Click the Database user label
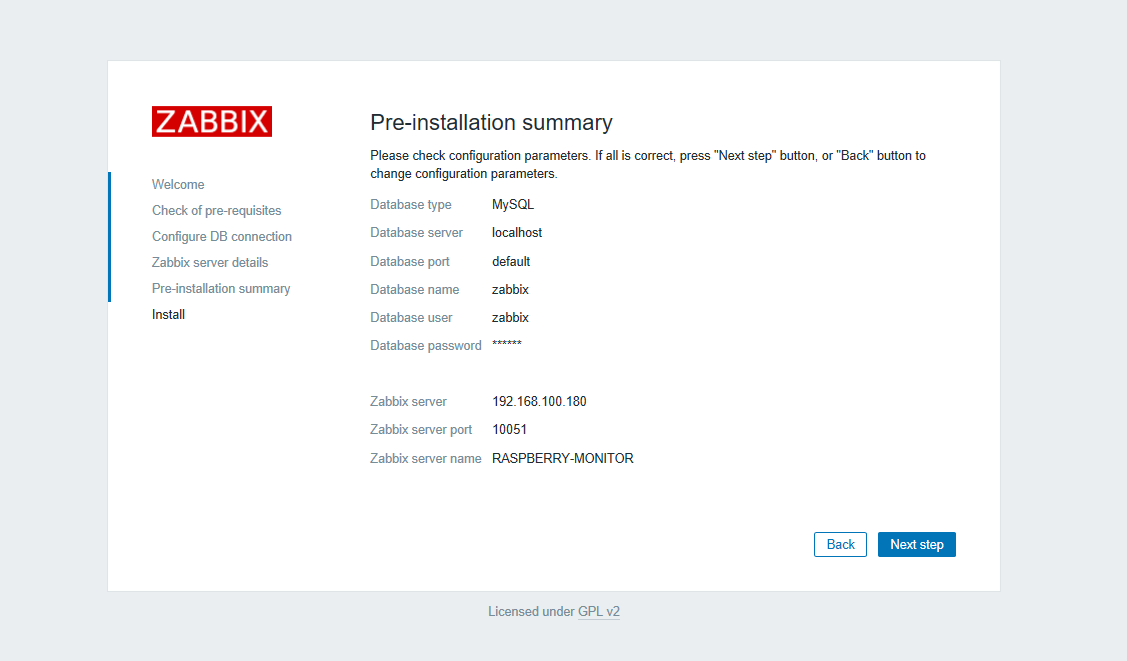Screen dimensions: 1127x661 click(x=411, y=317)
